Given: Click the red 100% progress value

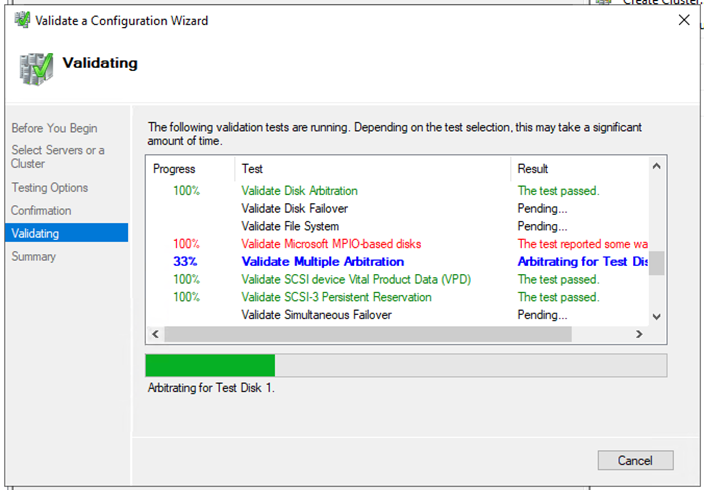Looking at the screenshot, I should tap(187, 244).
